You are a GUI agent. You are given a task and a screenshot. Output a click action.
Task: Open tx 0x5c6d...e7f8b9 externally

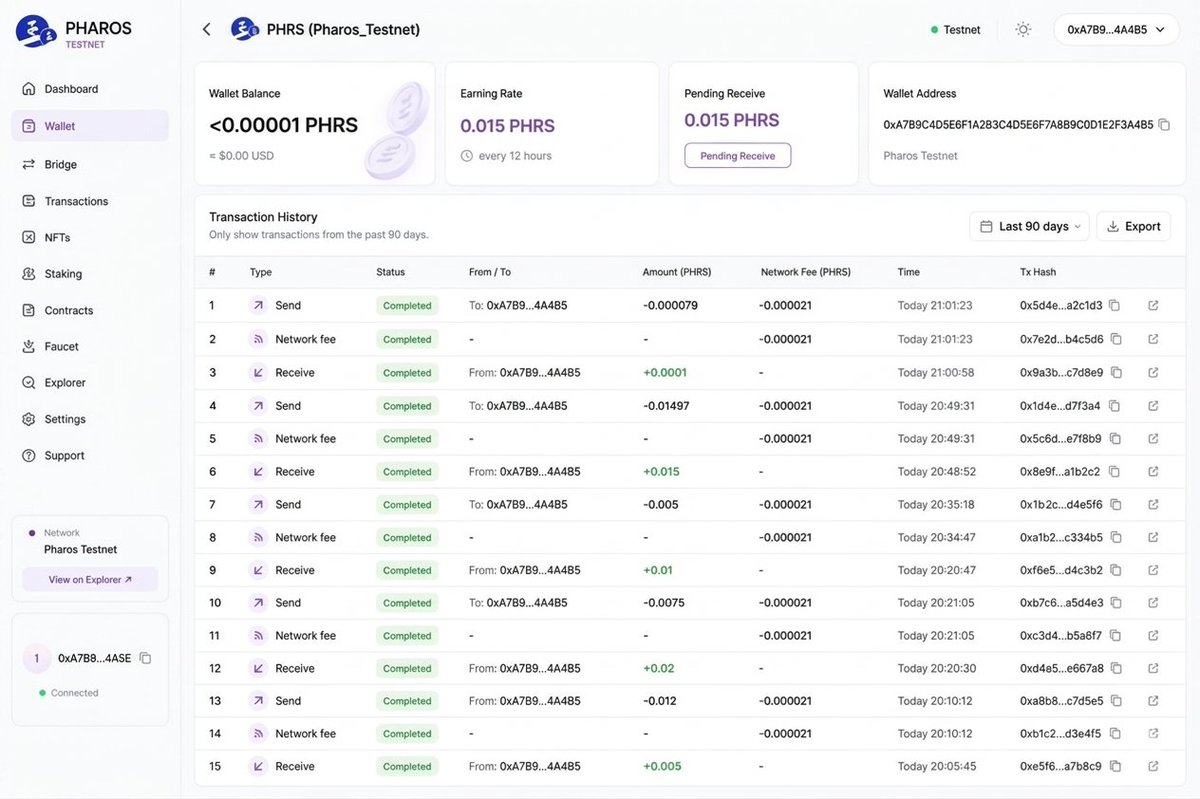pos(1153,438)
